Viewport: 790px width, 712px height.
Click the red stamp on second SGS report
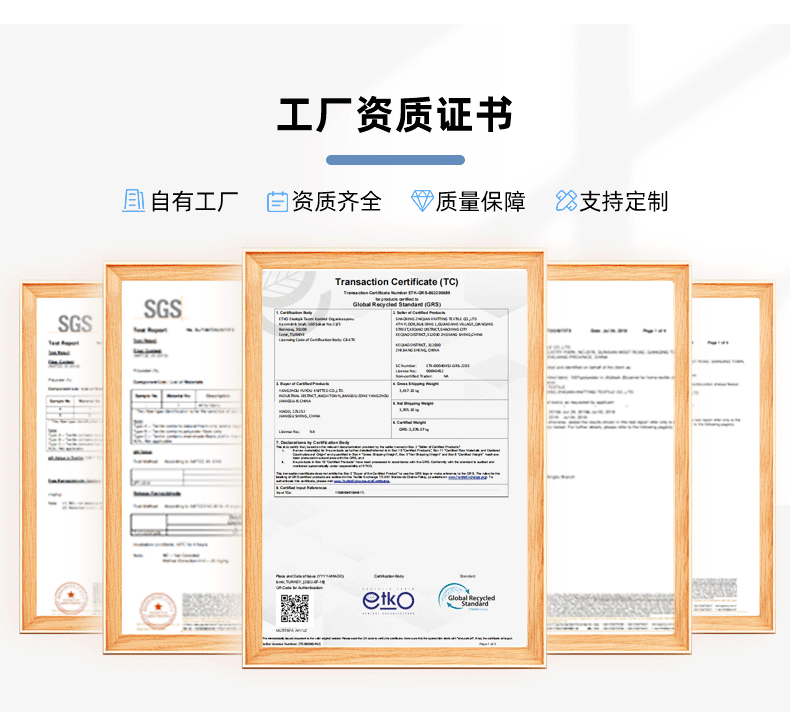[x=158, y=610]
